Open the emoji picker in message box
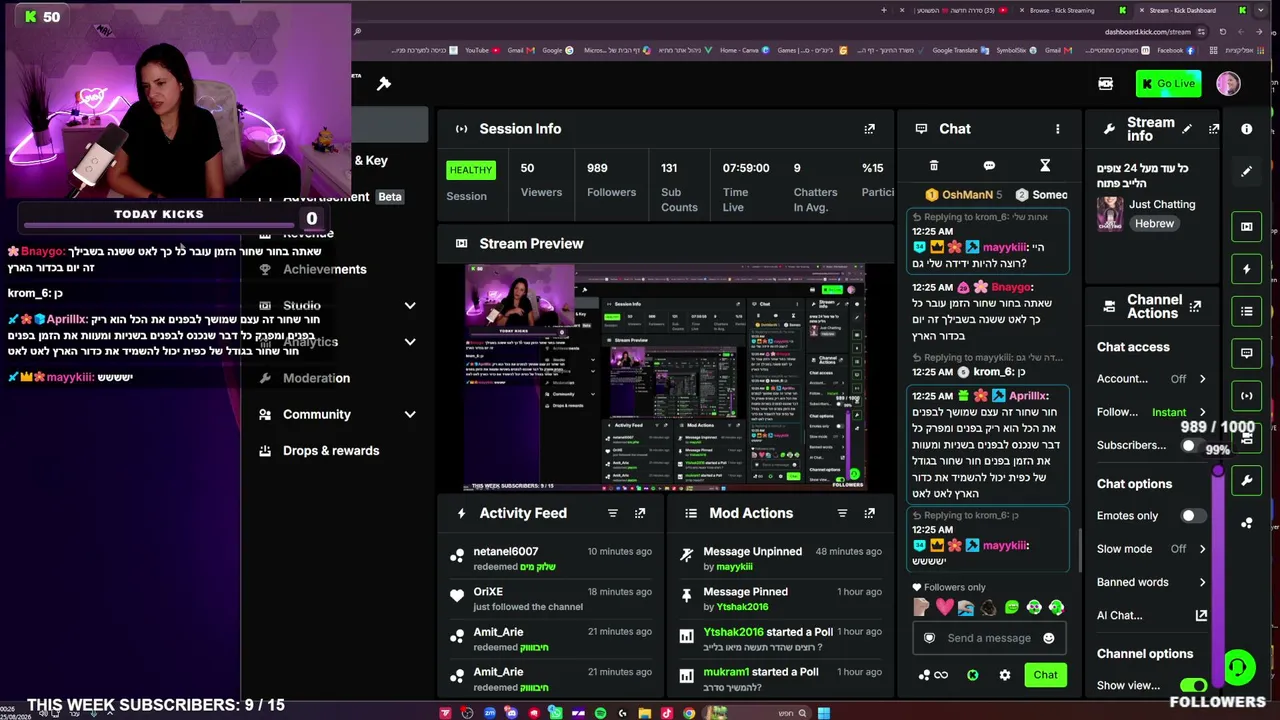This screenshot has height=720, width=1280. [x=1048, y=638]
